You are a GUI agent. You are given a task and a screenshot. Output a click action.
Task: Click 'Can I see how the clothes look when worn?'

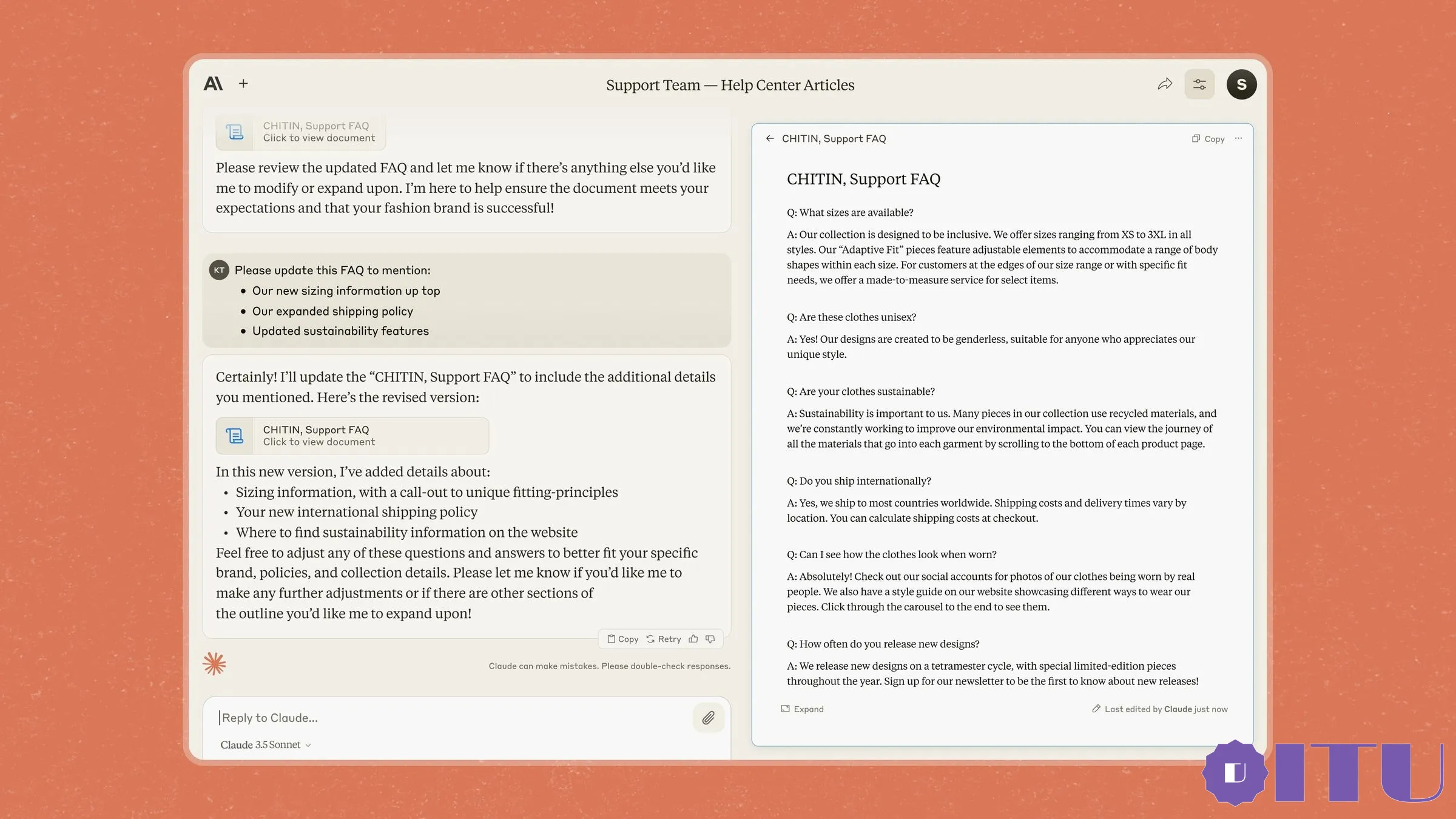tap(892, 554)
